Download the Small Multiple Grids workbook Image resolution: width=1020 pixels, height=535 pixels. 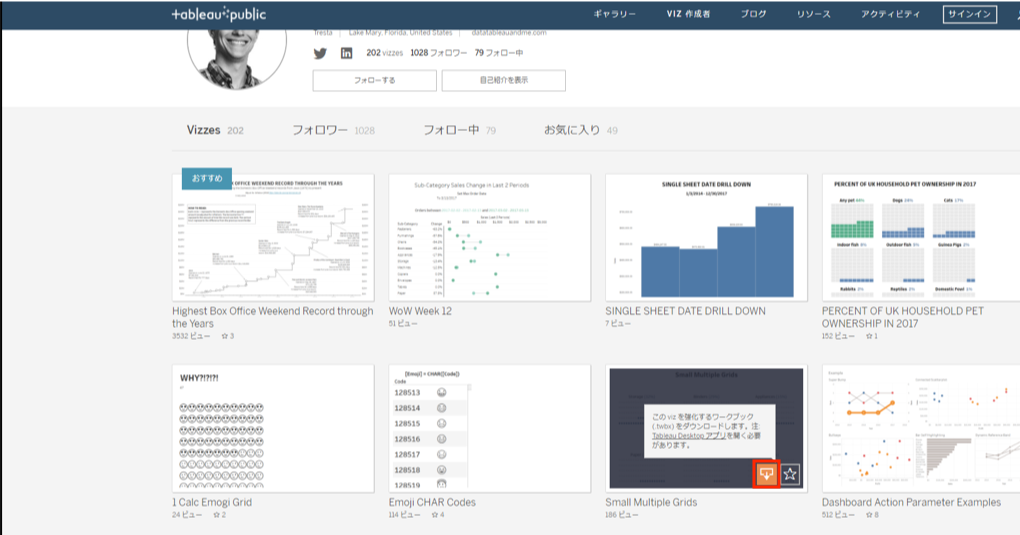(x=766, y=474)
